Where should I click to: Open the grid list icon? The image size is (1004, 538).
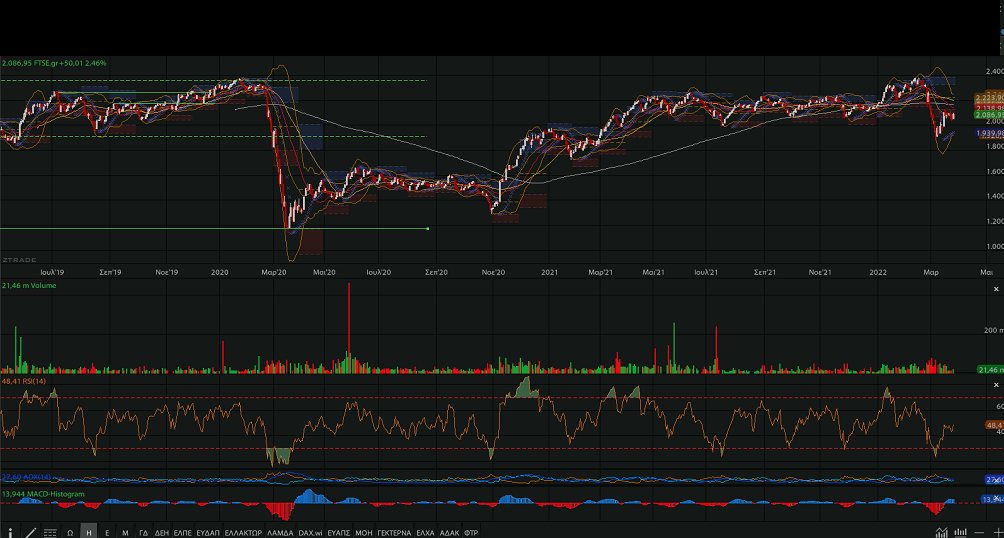coord(50,532)
